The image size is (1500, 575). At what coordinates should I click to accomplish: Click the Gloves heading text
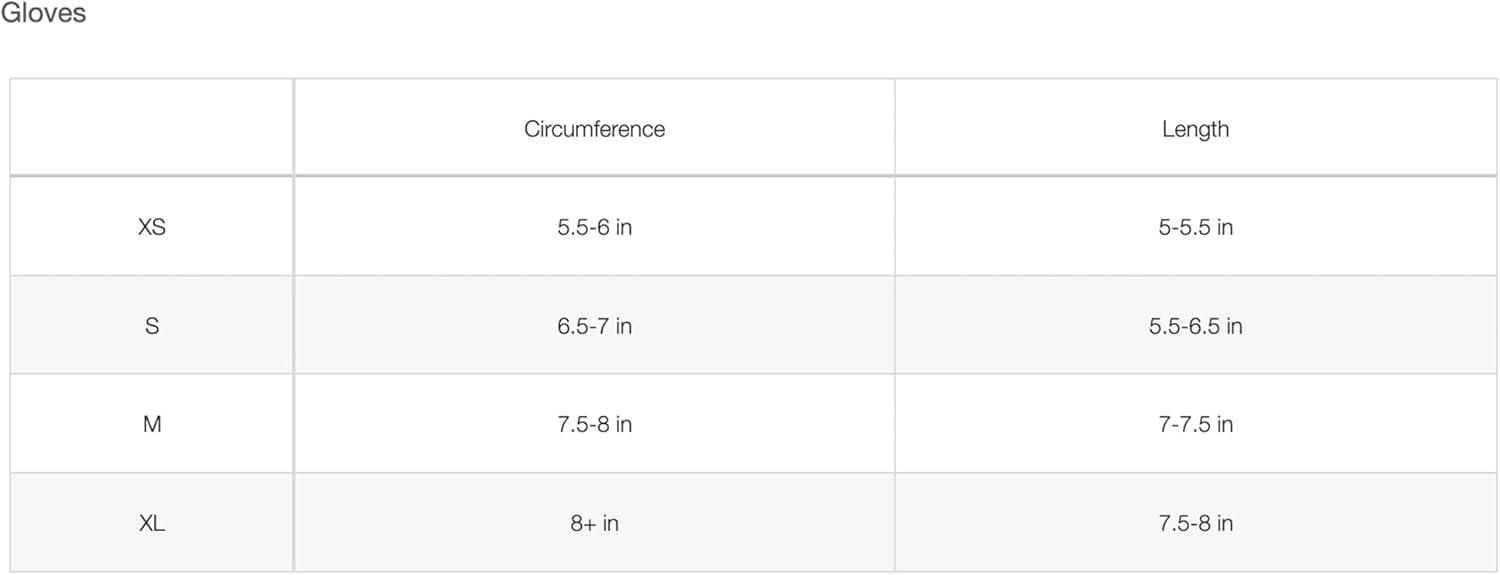coord(43,14)
